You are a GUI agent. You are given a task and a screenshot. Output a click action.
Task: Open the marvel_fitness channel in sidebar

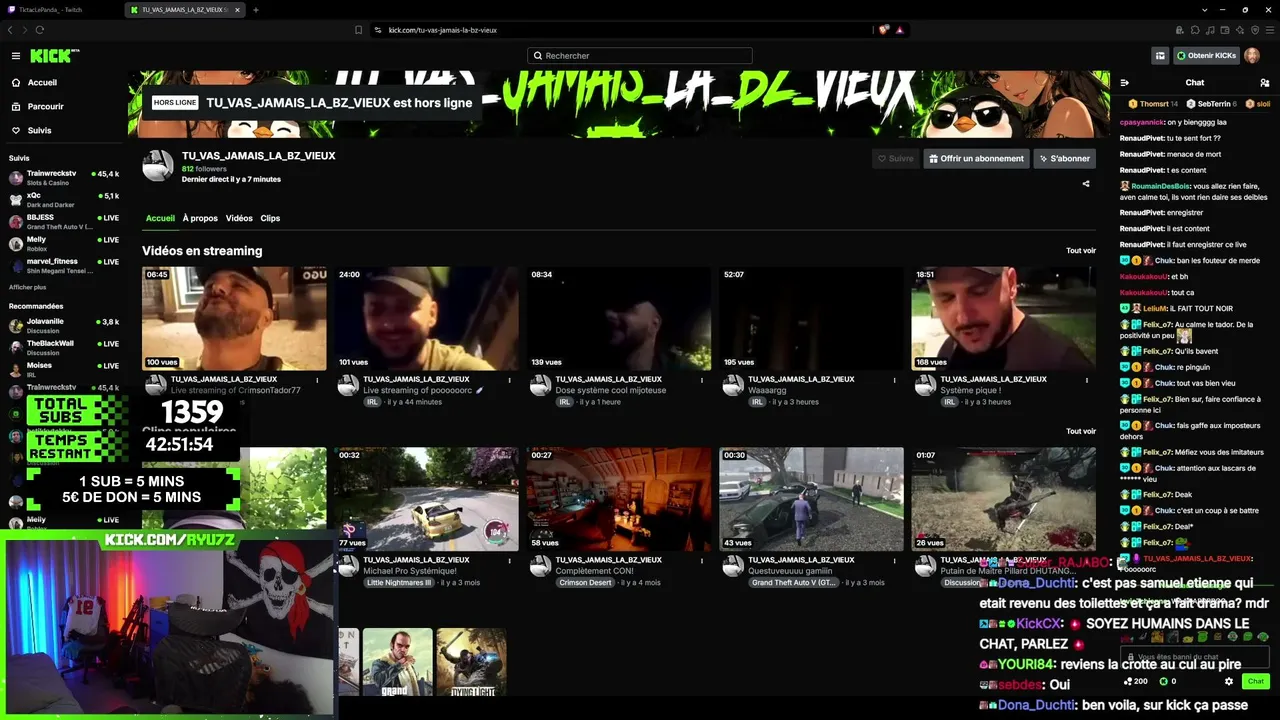(64, 265)
